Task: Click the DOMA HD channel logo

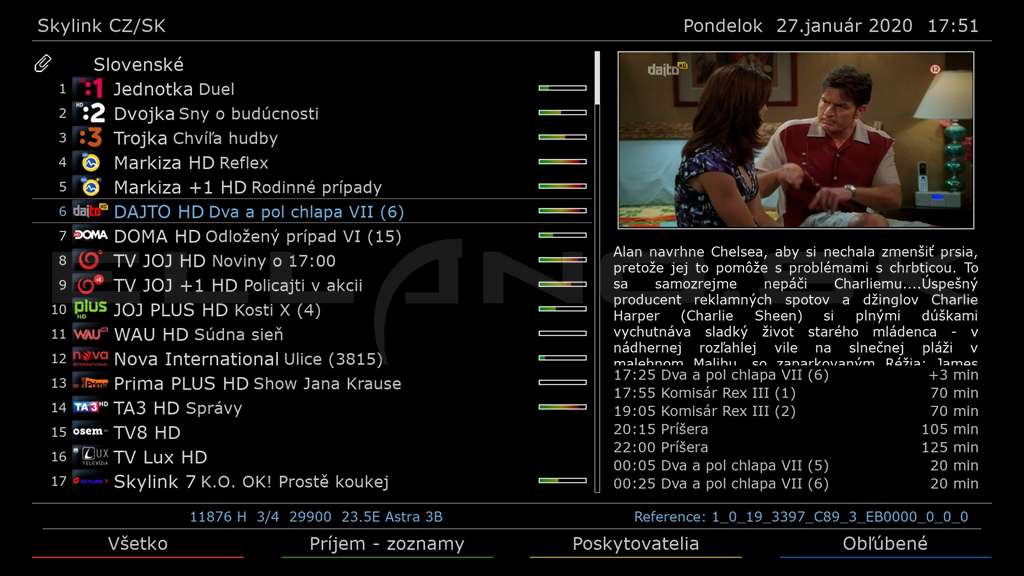Action: (x=89, y=235)
